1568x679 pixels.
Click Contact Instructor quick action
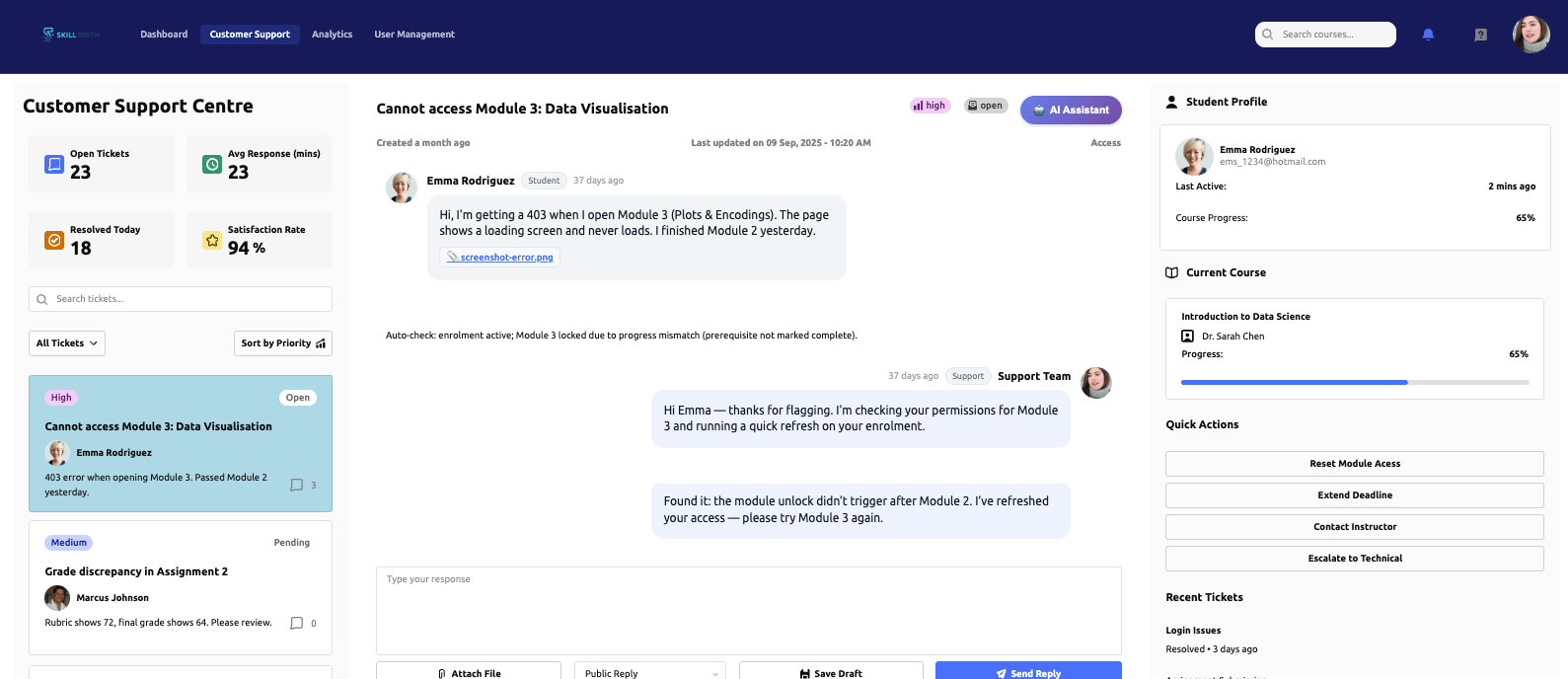(x=1355, y=527)
